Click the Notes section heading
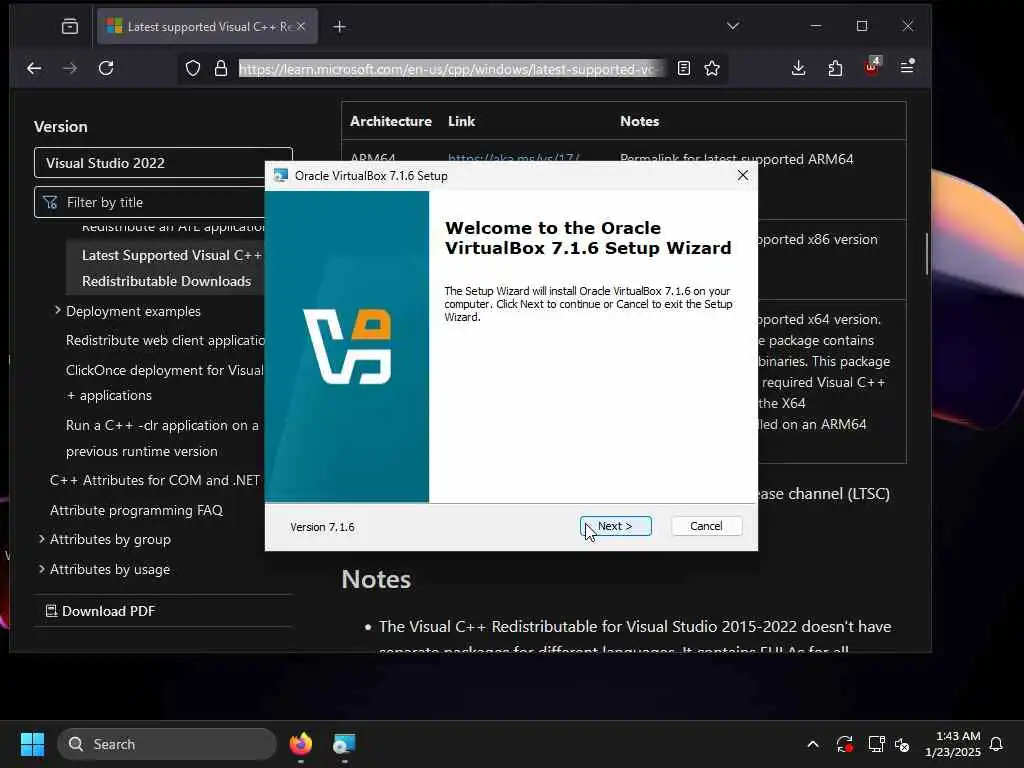The height and width of the screenshot is (768, 1024). [x=376, y=579]
